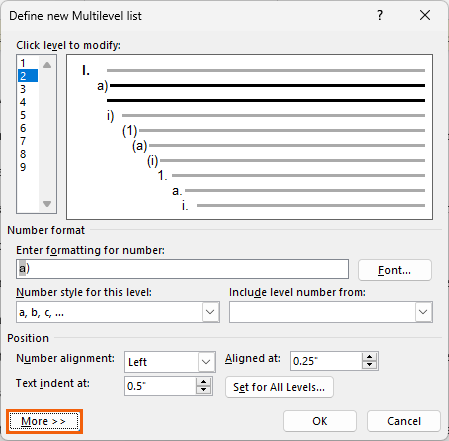Click the help question mark icon
The width and height of the screenshot is (449, 441).
point(380,15)
